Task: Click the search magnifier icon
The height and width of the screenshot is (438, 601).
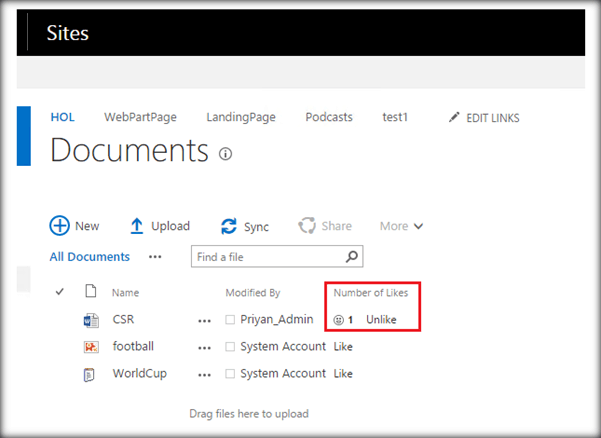Action: click(351, 257)
